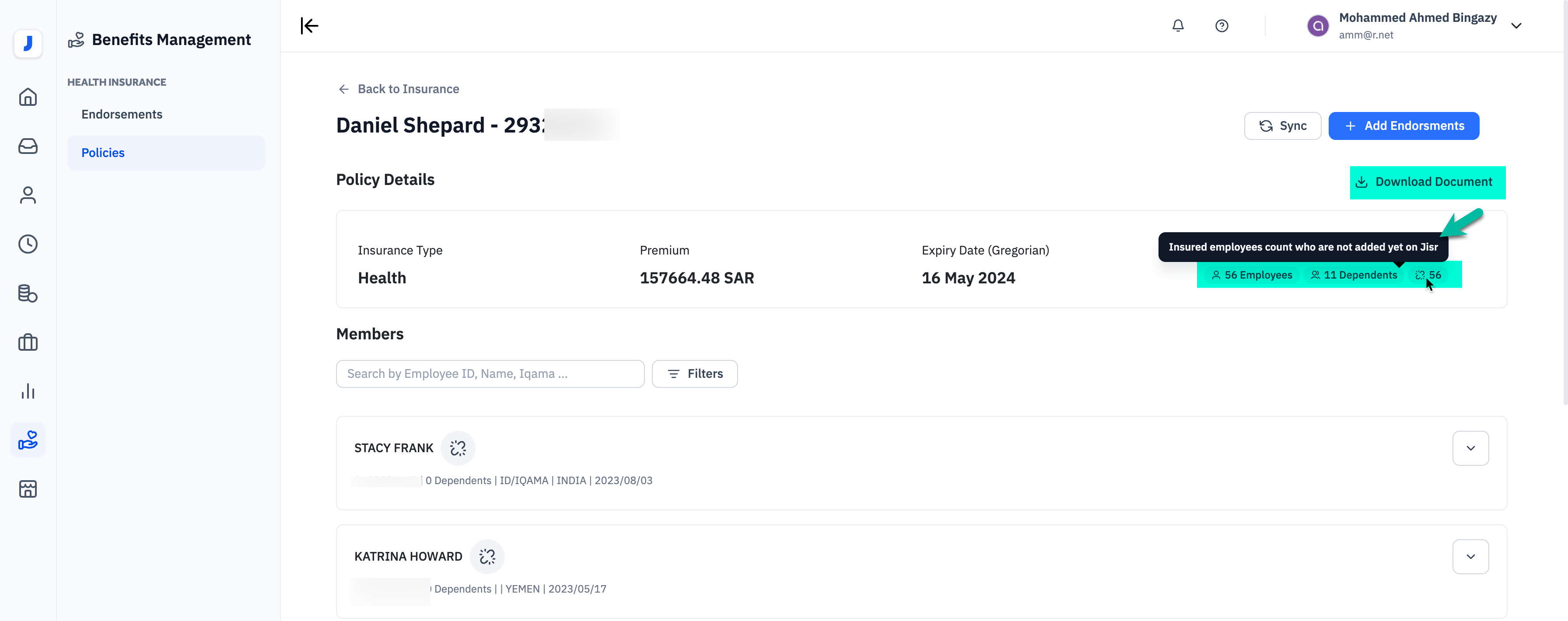Click the notifications bell icon
1568x621 pixels.
(1178, 25)
